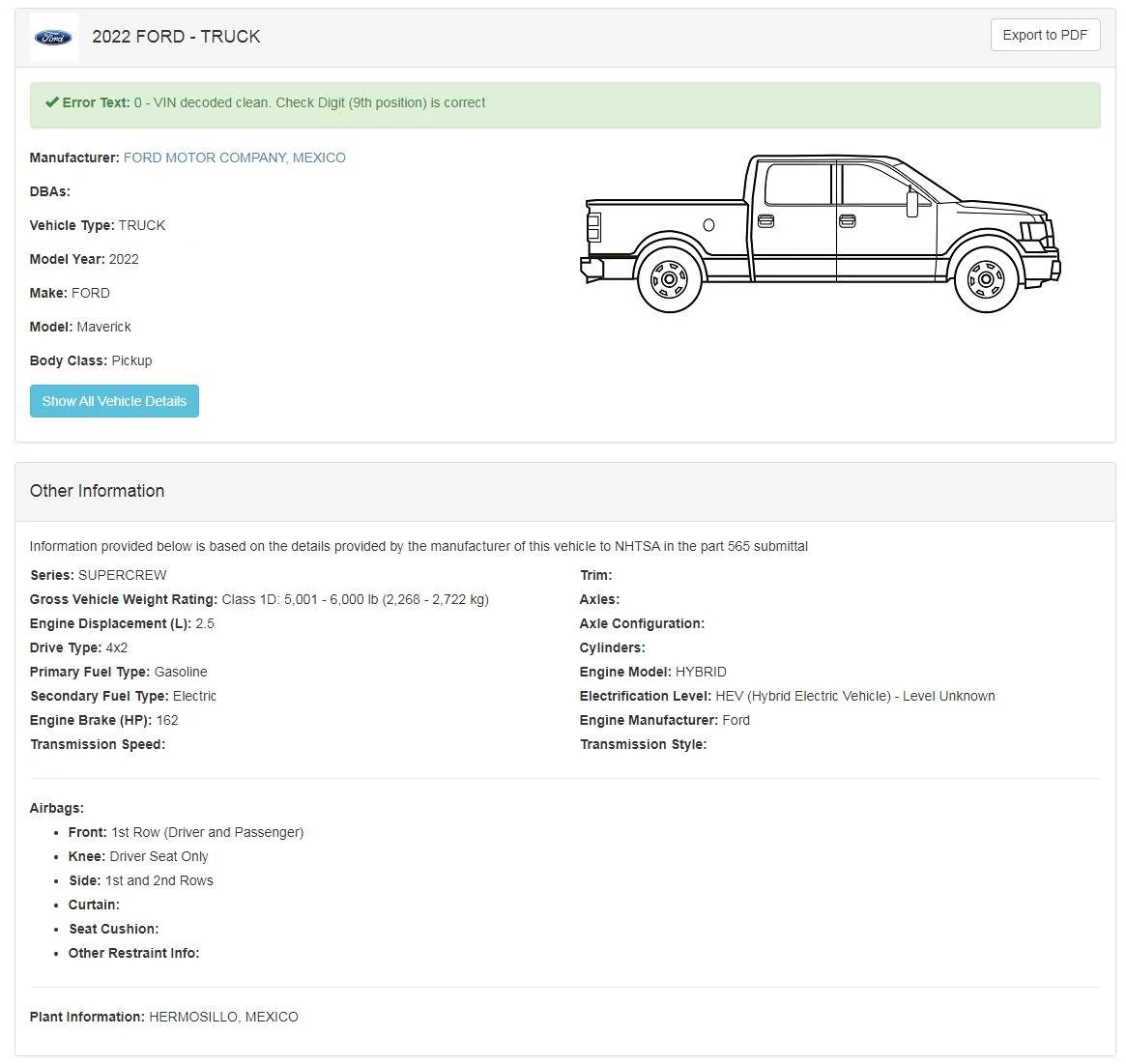The width and height of the screenshot is (1126, 1064).
Task: Click the 'Engine Model: HYBRID' entry
Action: [x=652, y=672]
